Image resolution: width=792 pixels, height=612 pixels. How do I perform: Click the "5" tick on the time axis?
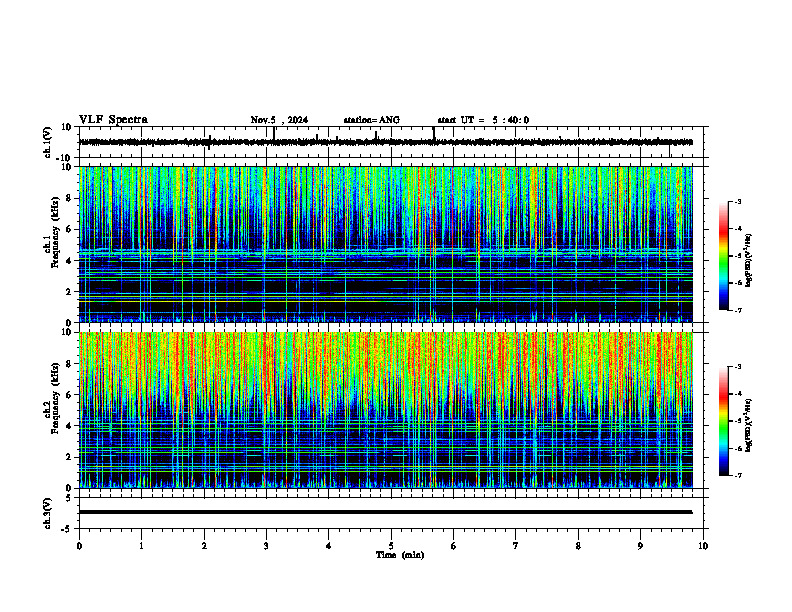click(391, 546)
